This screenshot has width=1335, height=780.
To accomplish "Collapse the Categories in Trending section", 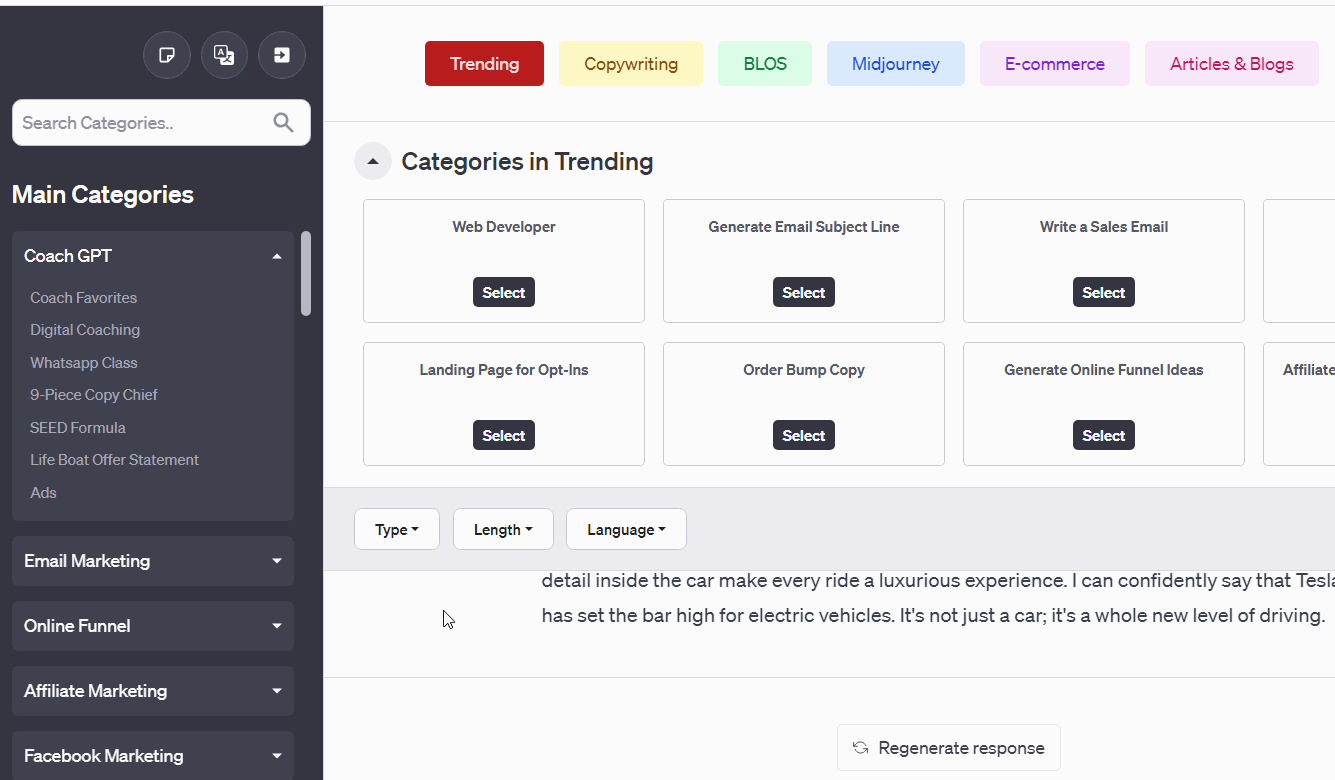I will [373, 162].
